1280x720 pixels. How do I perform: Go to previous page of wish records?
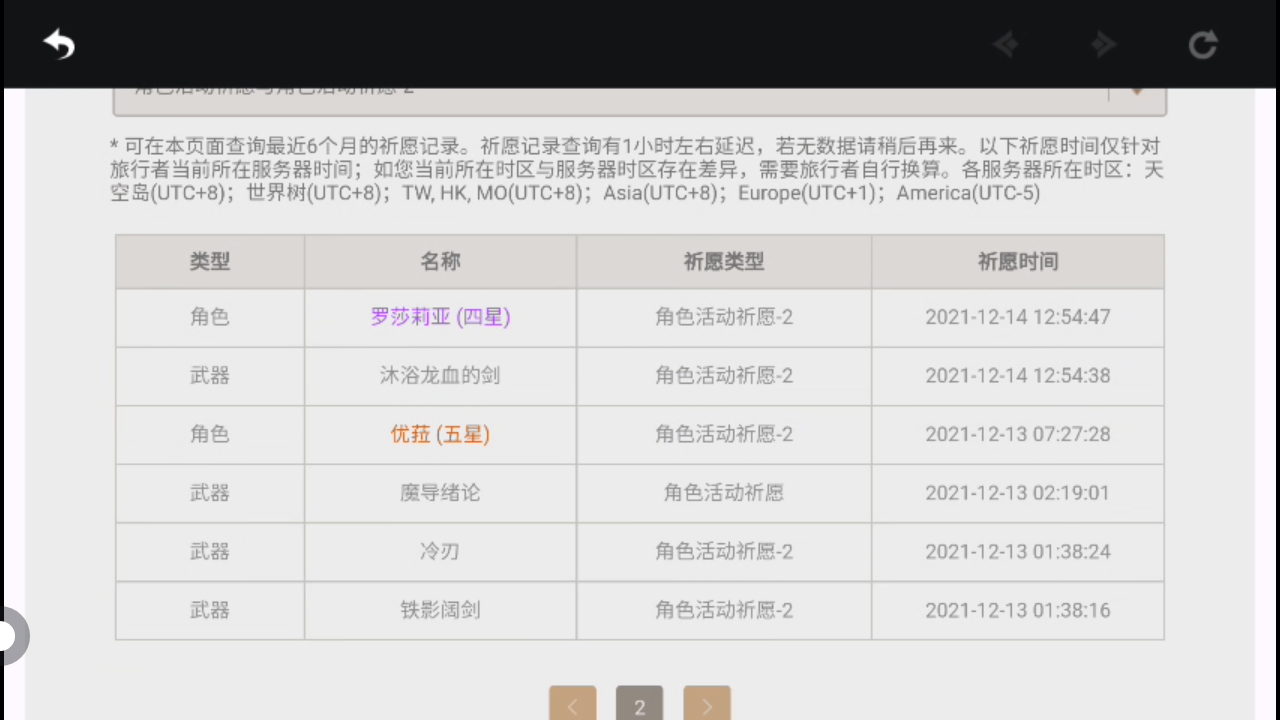[x=572, y=704]
